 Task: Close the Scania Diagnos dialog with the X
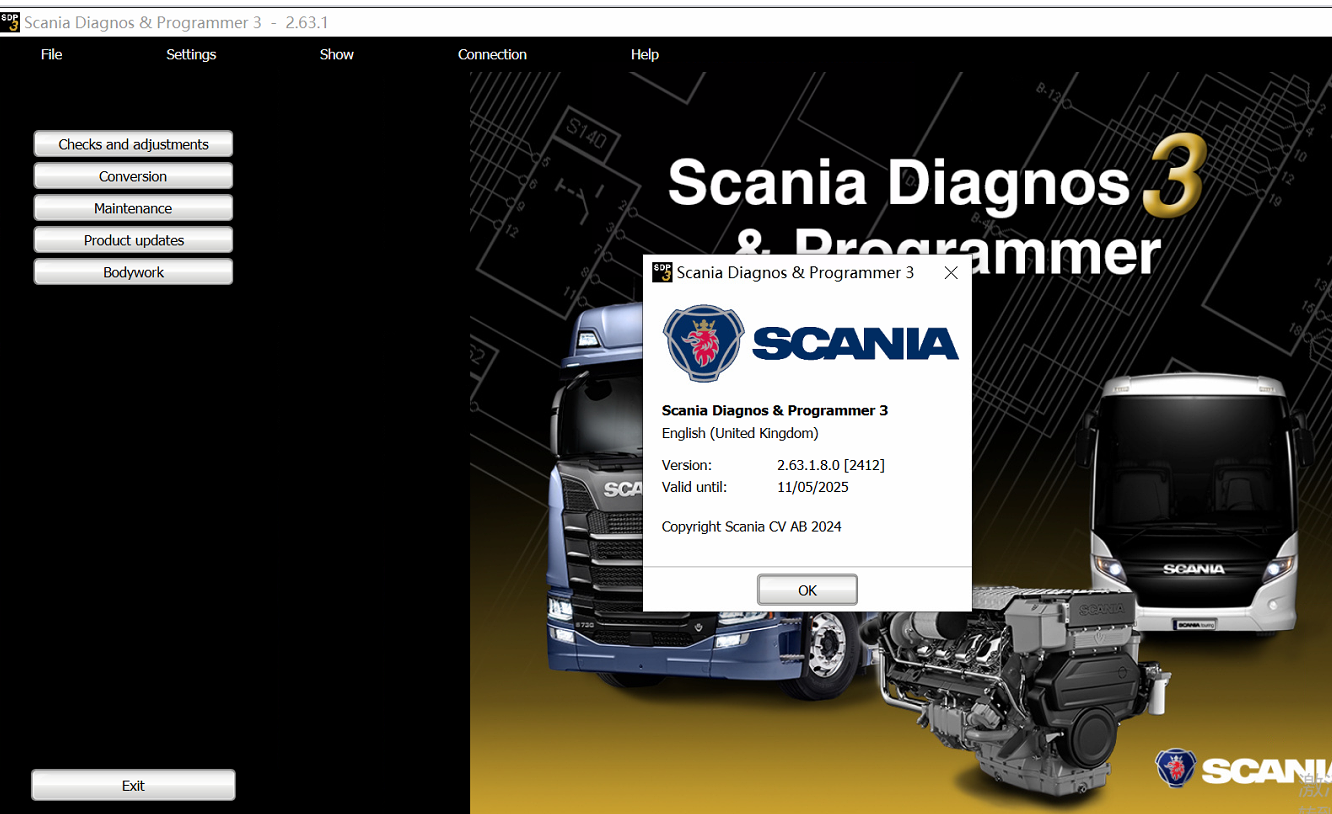pyautogui.click(x=950, y=271)
